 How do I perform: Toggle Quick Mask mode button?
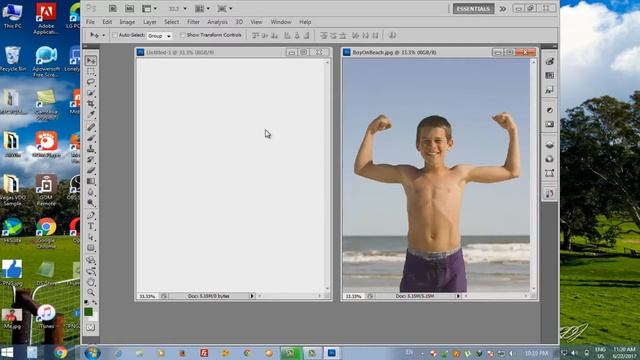(91, 327)
